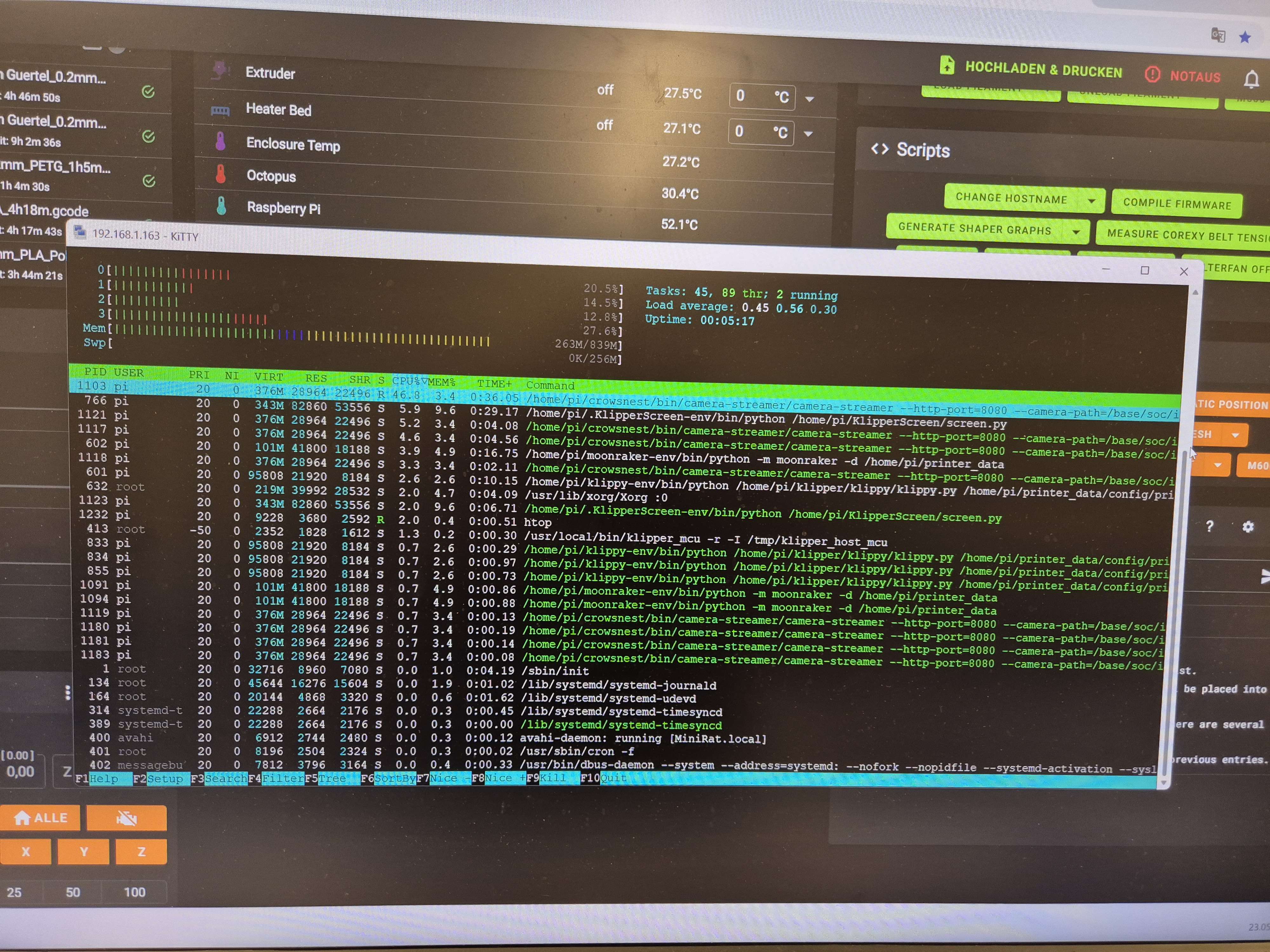Click the Enclosure Temp thermometer icon
The image size is (1270, 952).
[220, 141]
